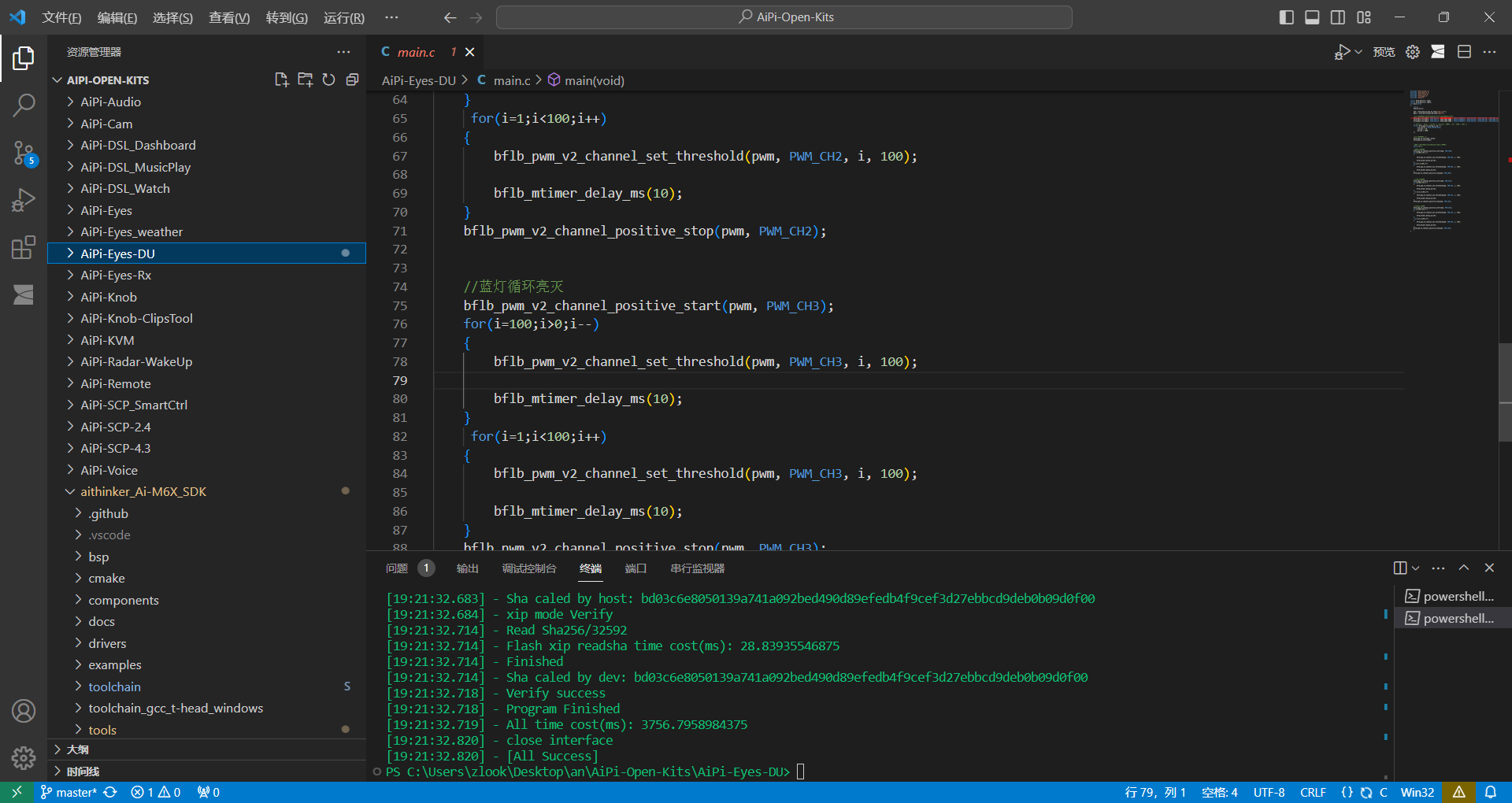
Task: Click 行 79, 列 1 cursor position
Action: tap(1155, 792)
